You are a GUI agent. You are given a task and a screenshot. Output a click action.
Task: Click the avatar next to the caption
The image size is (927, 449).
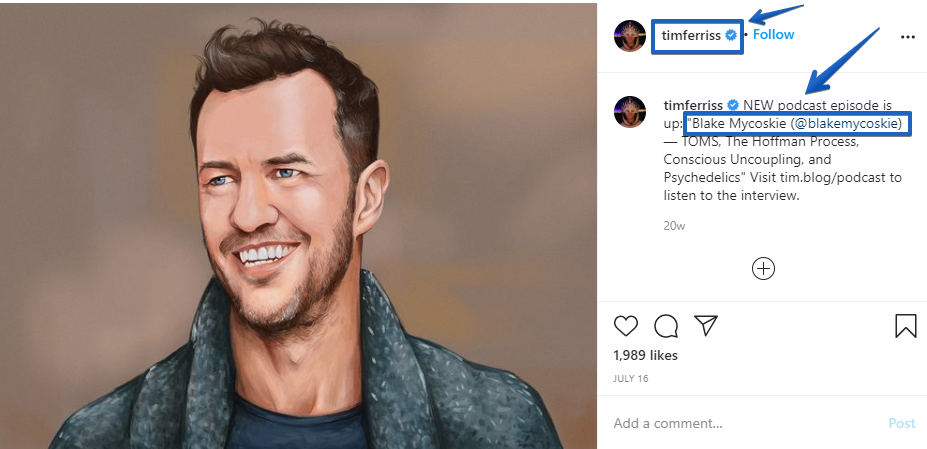631,114
